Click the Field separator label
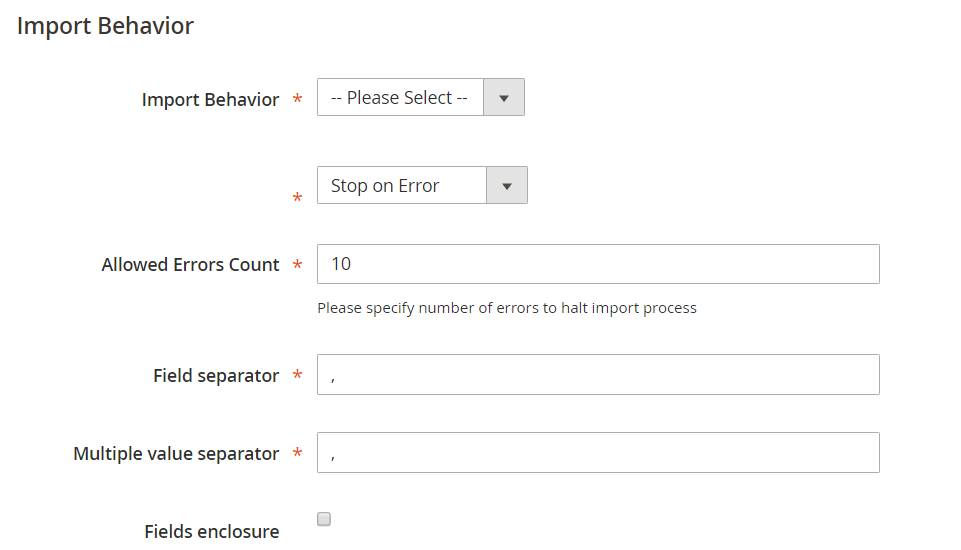The image size is (961, 550). pos(216,375)
